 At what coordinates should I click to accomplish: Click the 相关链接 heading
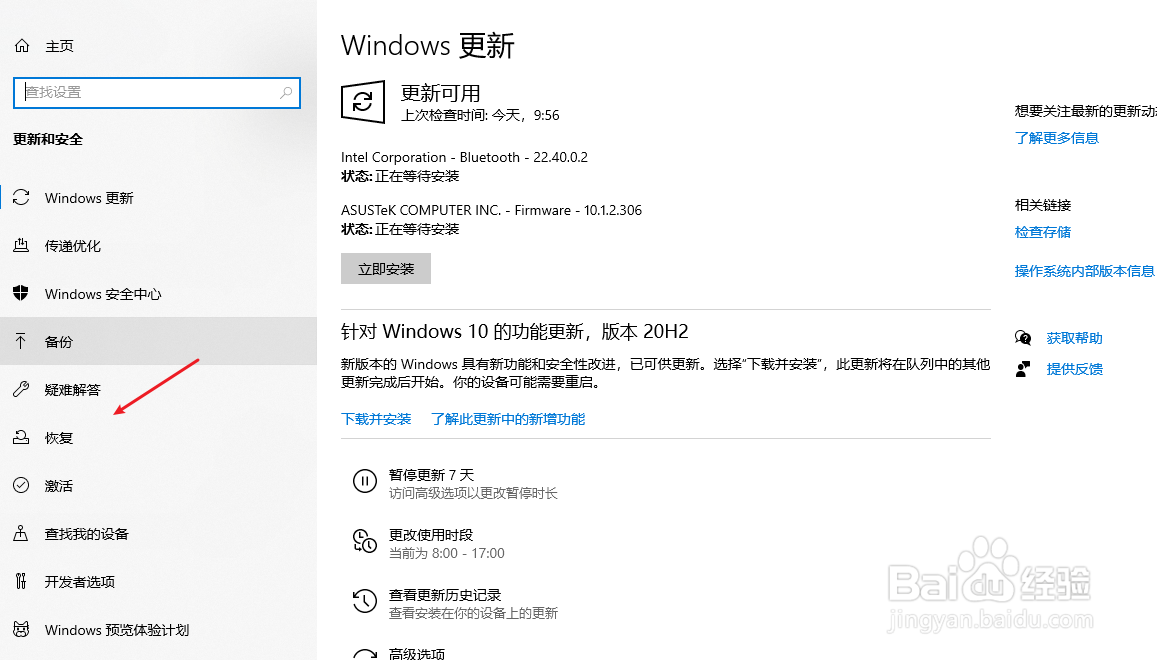coord(1043,205)
